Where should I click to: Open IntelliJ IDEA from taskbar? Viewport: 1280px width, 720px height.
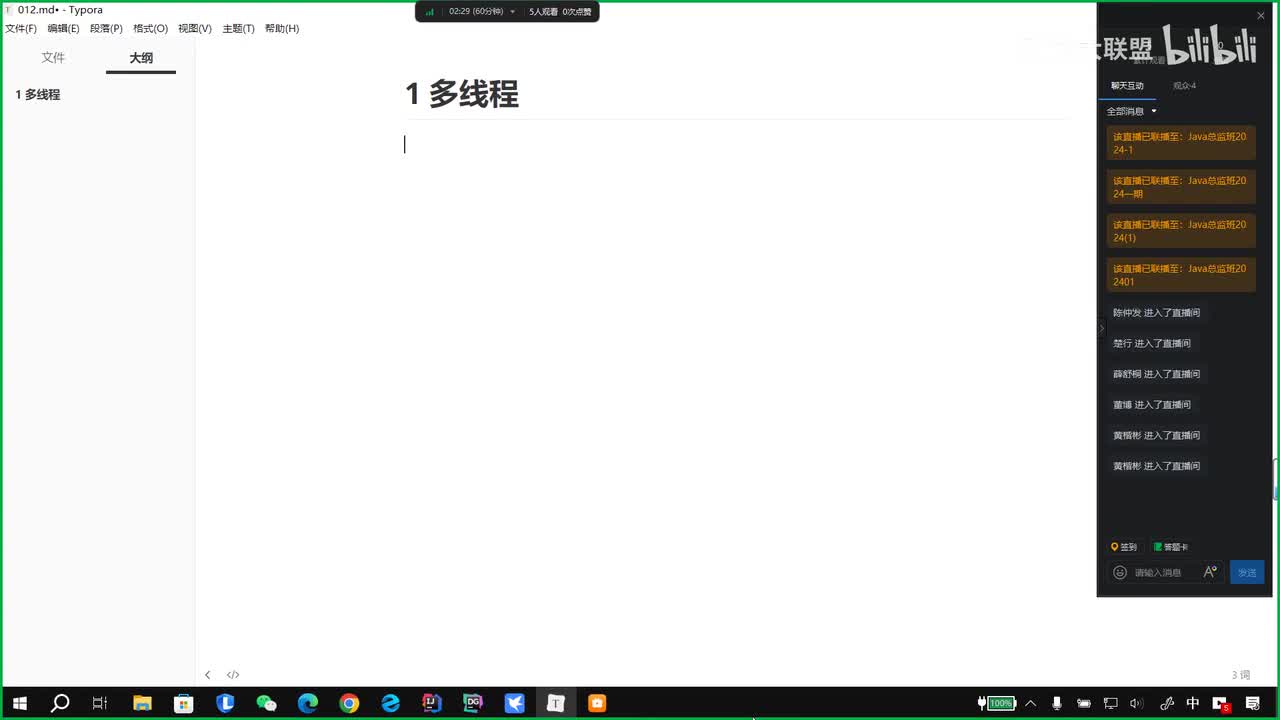coord(432,703)
